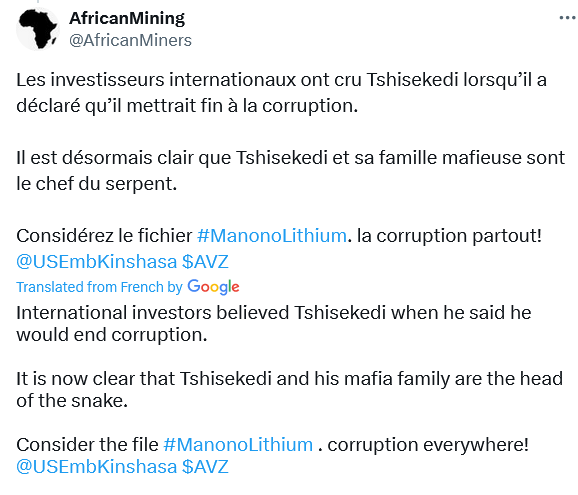This screenshot has height=495, width=578.
Task: Click the 'Considérez le fichier' line
Action: 279,236
